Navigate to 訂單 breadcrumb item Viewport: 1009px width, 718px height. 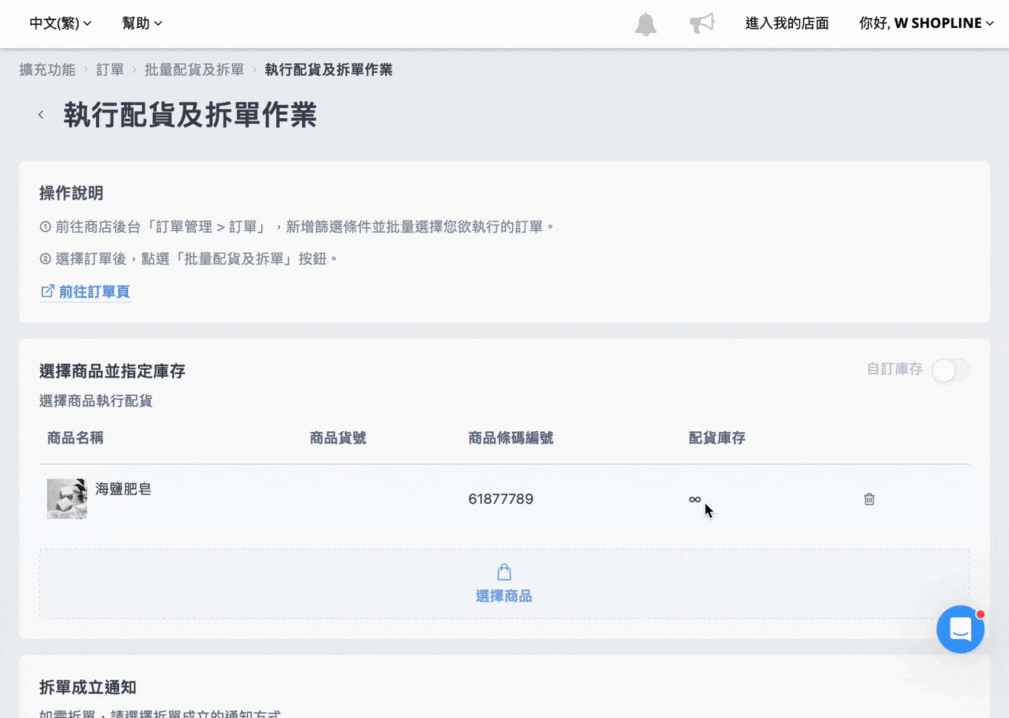pos(110,69)
